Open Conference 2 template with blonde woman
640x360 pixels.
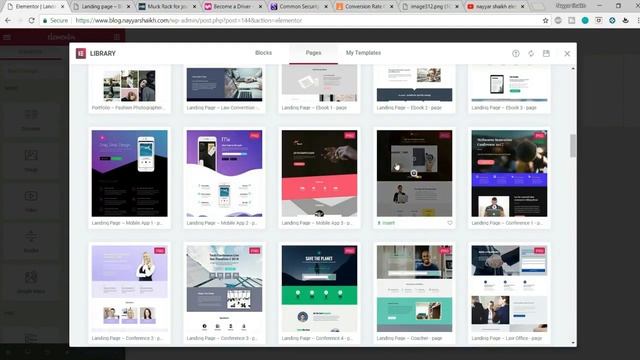(129, 289)
